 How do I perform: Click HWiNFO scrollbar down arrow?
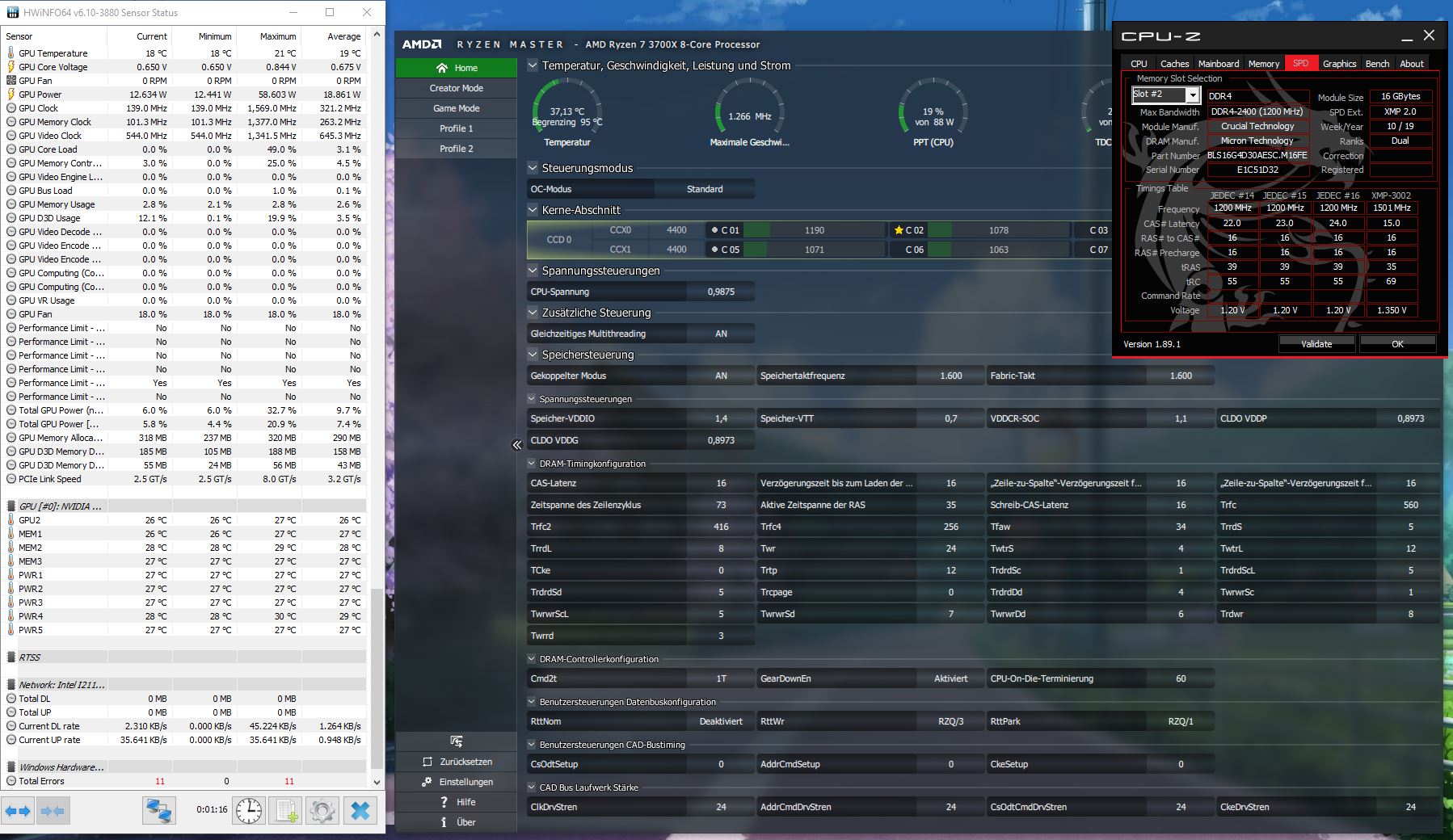tap(377, 782)
